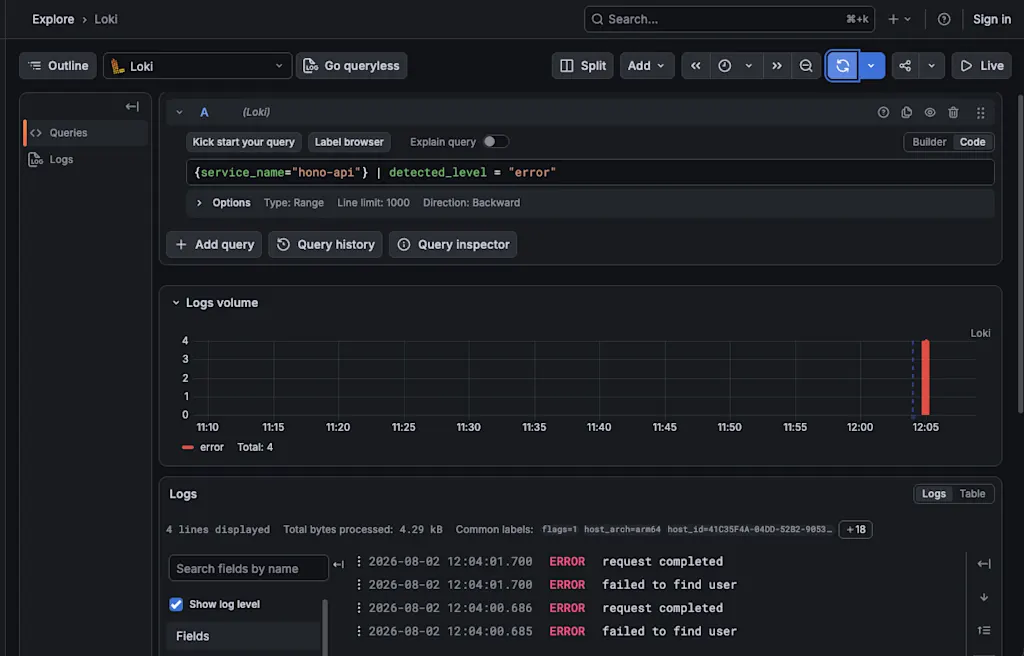
Task: Click the red error bar in the histogram
Action: [925, 377]
